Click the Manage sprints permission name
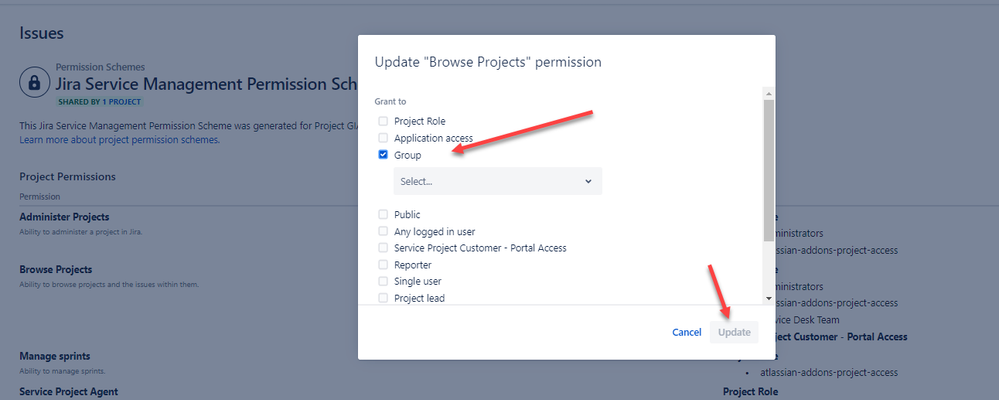 click(x=55, y=356)
